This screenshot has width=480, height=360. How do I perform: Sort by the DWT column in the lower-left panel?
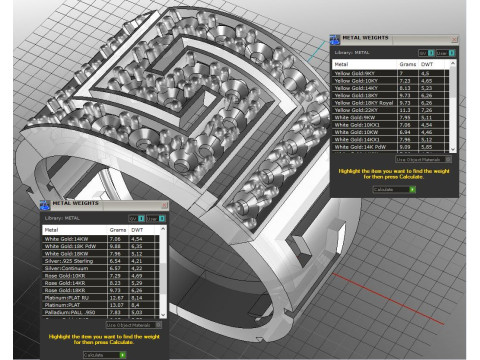(142, 230)
